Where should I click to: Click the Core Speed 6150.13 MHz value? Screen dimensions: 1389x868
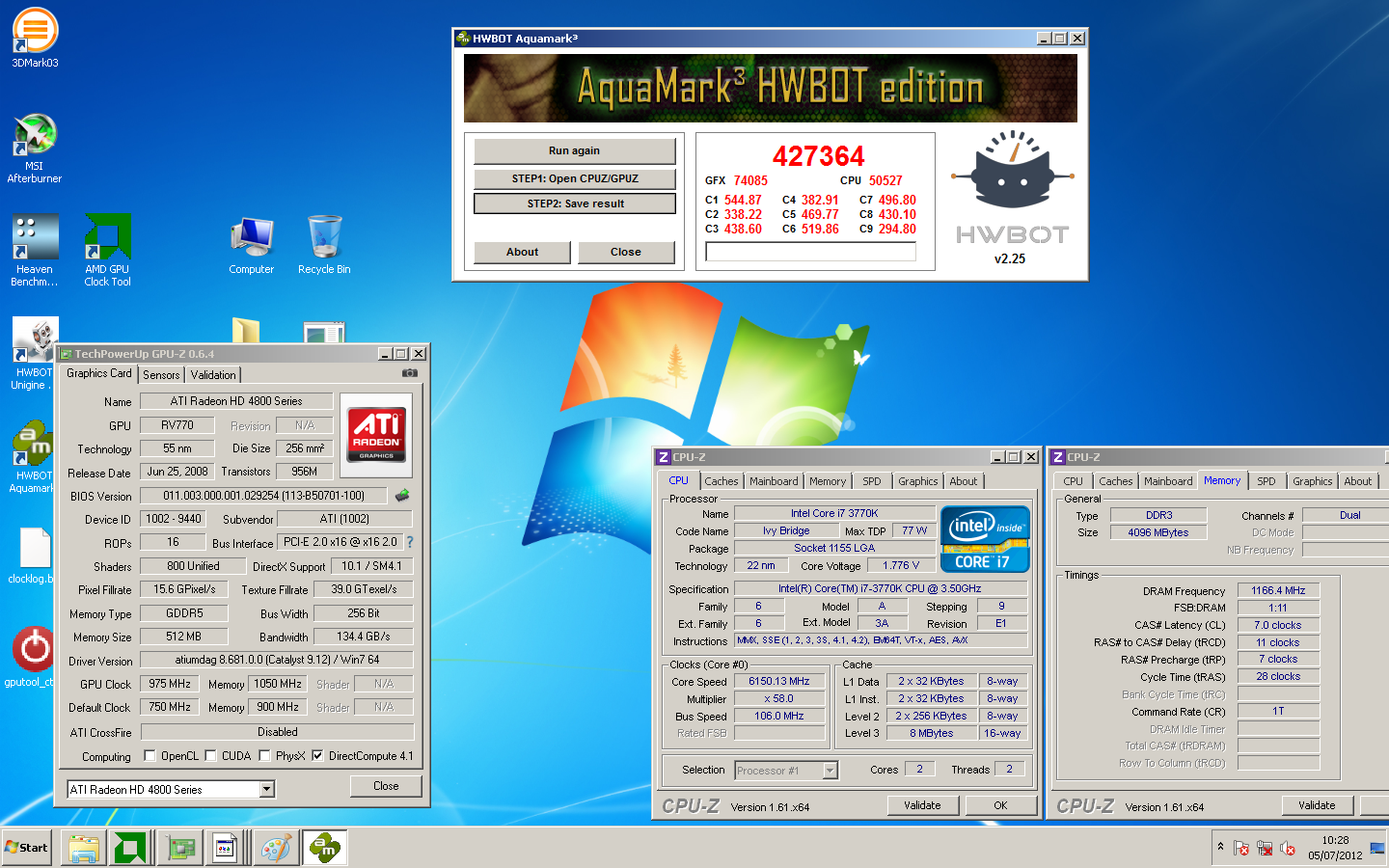click(779, 681)
